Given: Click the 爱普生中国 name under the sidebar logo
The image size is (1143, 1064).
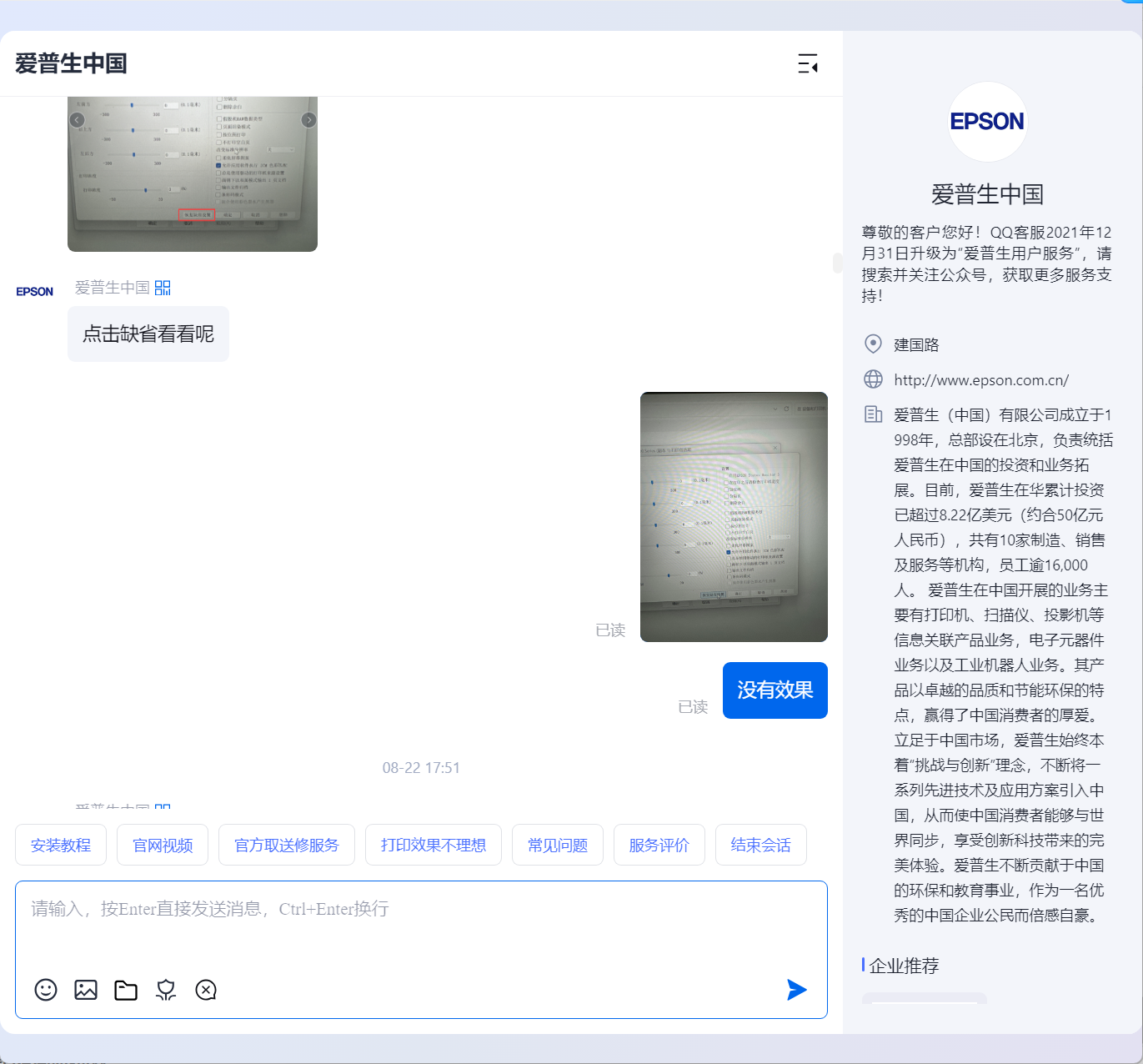Looking at the screenshot, I should point(987,194).
